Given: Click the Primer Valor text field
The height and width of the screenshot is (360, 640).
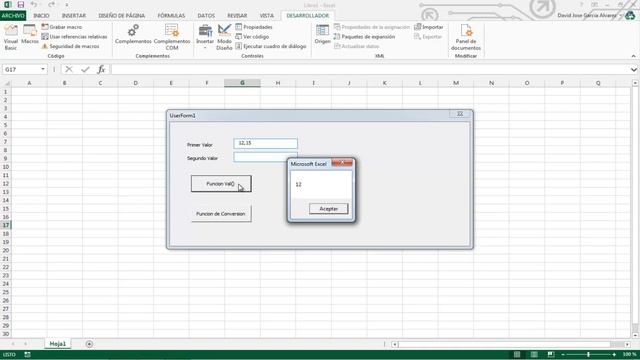Looking at the screenshot, I should pos(266,143).
